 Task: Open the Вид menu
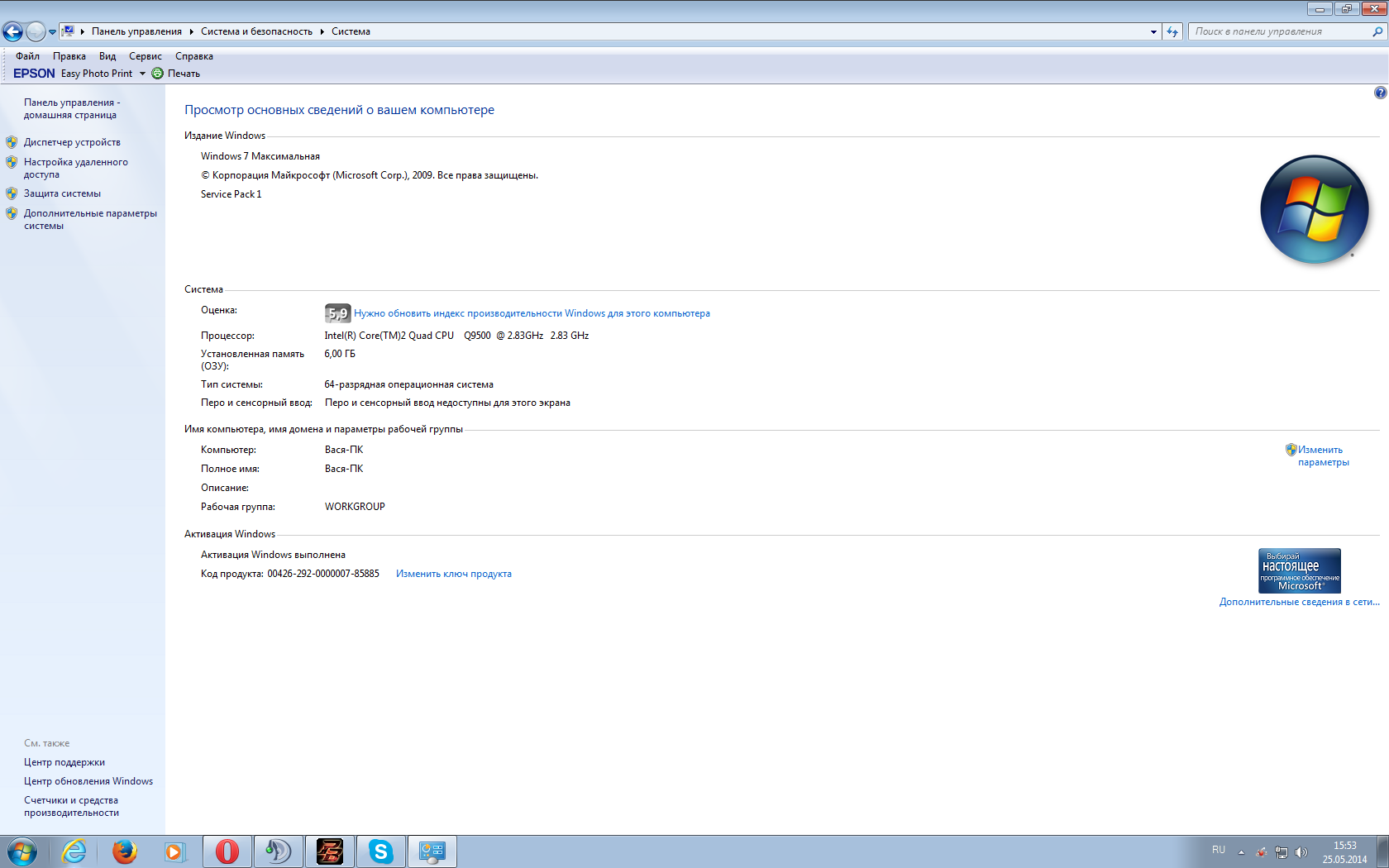coord(107,56)
